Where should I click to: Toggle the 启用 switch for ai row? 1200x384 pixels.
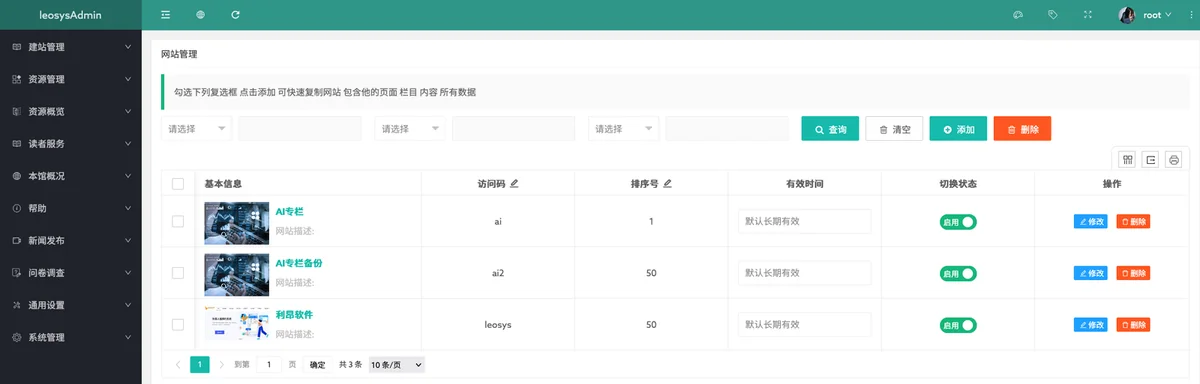click(958, 221)
